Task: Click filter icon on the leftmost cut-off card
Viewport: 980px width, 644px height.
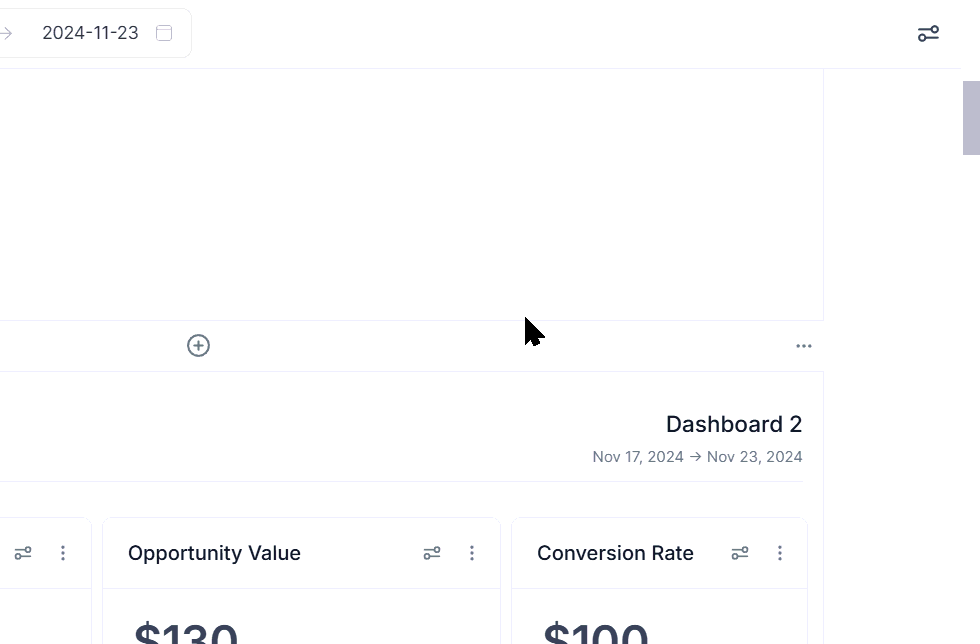Action: pyautogui.click(x=23, y=553)
